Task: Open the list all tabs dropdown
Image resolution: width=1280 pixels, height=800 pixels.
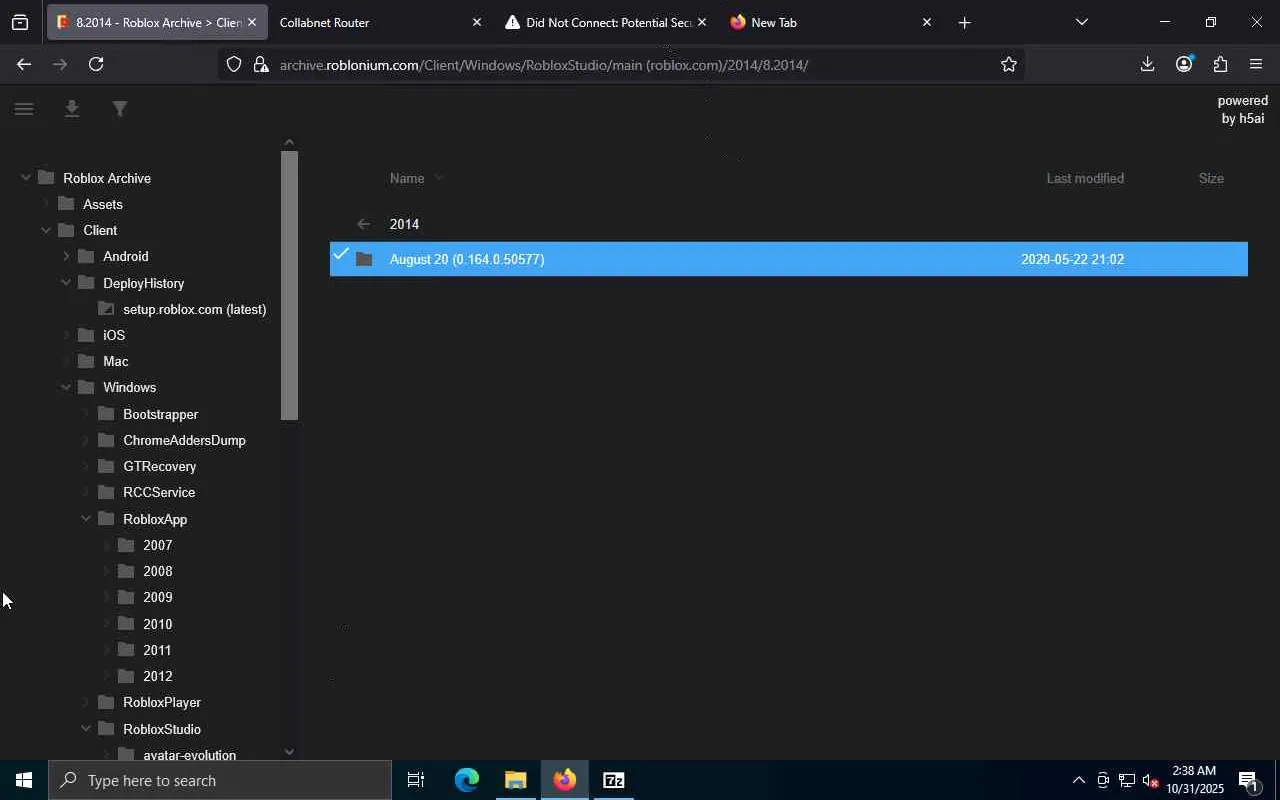Action: 1081,22
